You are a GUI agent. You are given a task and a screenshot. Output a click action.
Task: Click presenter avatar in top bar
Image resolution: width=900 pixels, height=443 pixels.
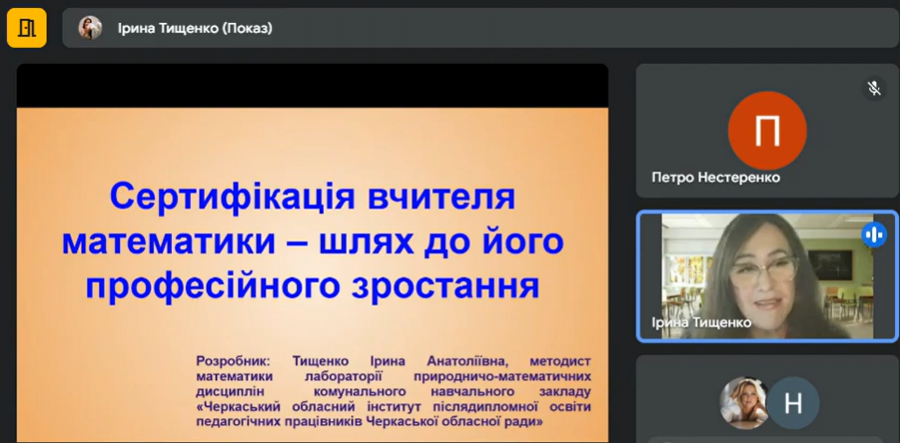pyautogui.click(x=90, y=28)
